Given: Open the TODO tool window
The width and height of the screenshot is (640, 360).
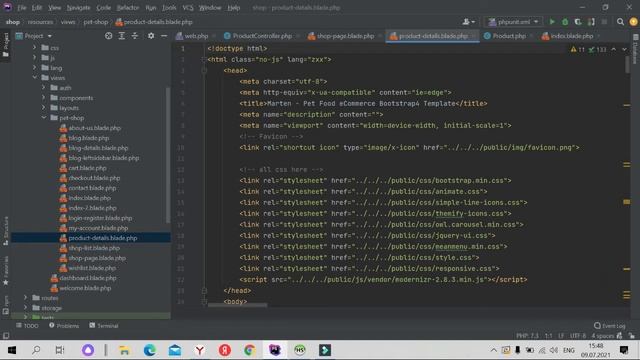Looking at the screenshot, I should [x=27, y=326].
